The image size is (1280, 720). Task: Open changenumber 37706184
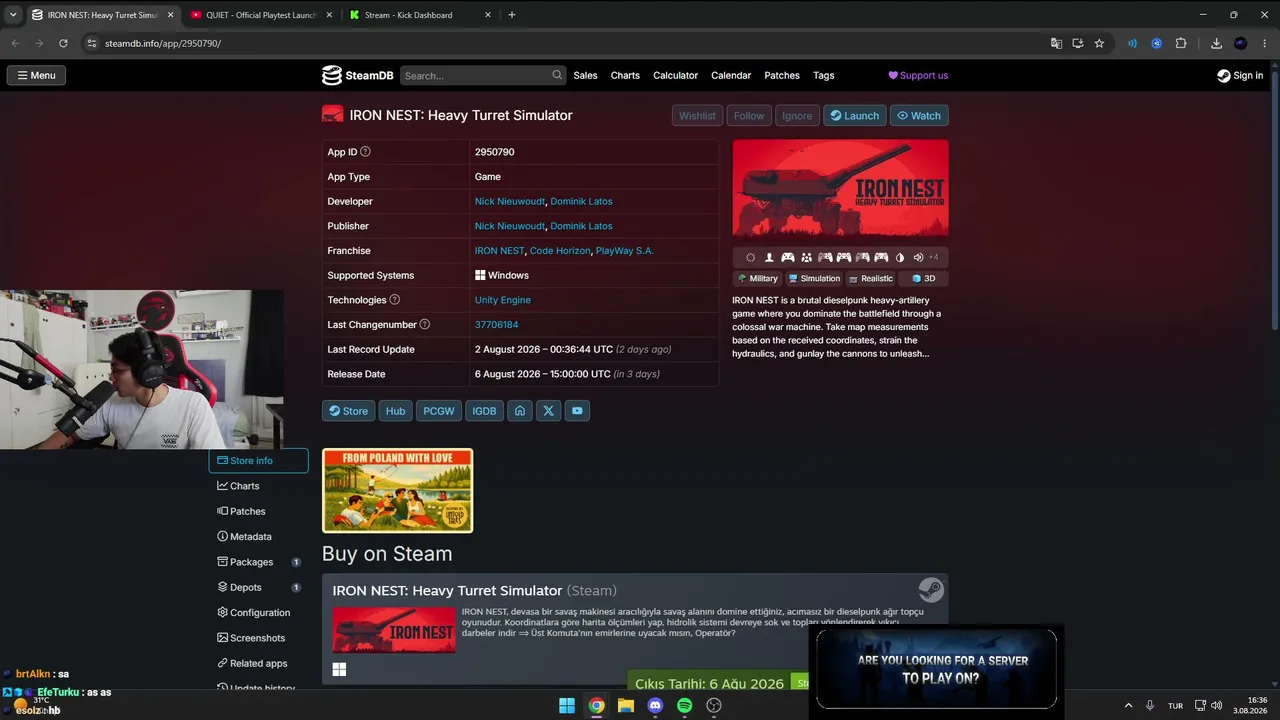[x=496, y=325]
